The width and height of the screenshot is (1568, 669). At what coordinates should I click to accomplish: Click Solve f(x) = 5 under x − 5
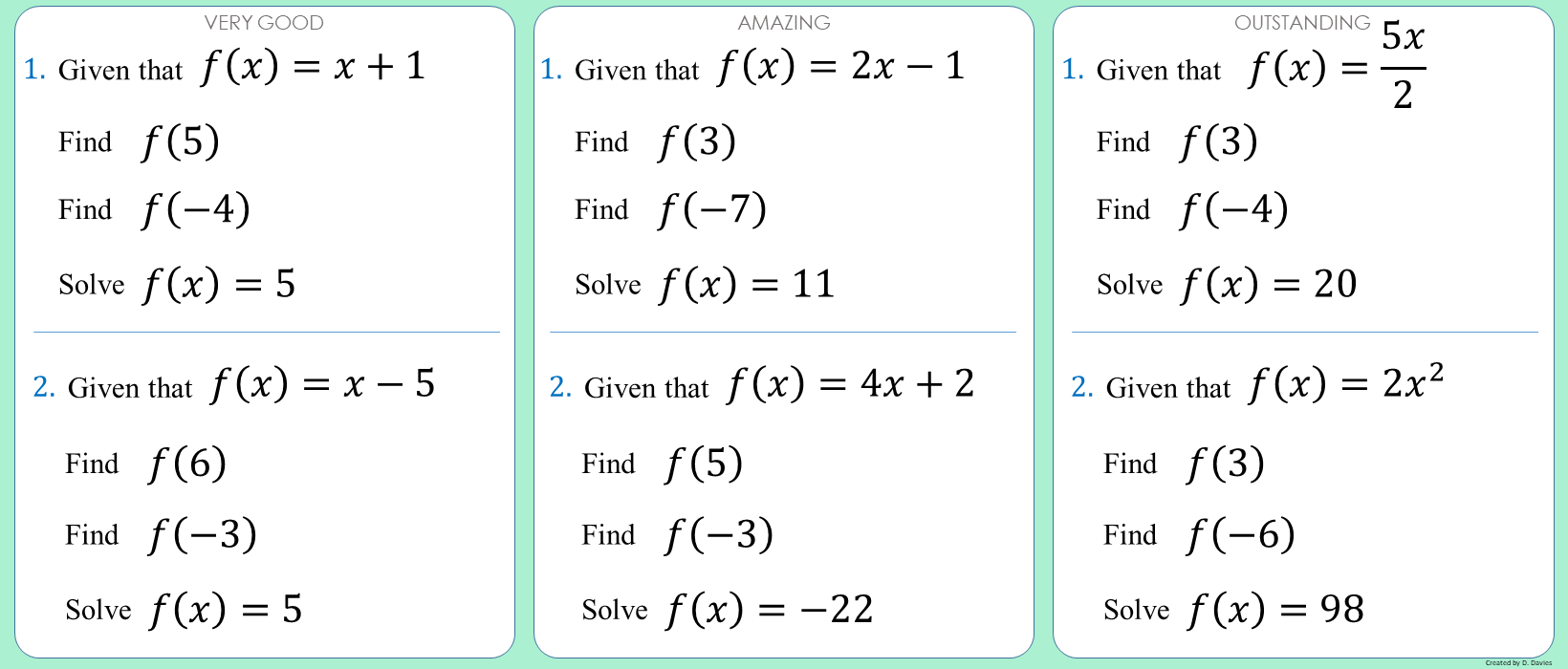[184, 610]
